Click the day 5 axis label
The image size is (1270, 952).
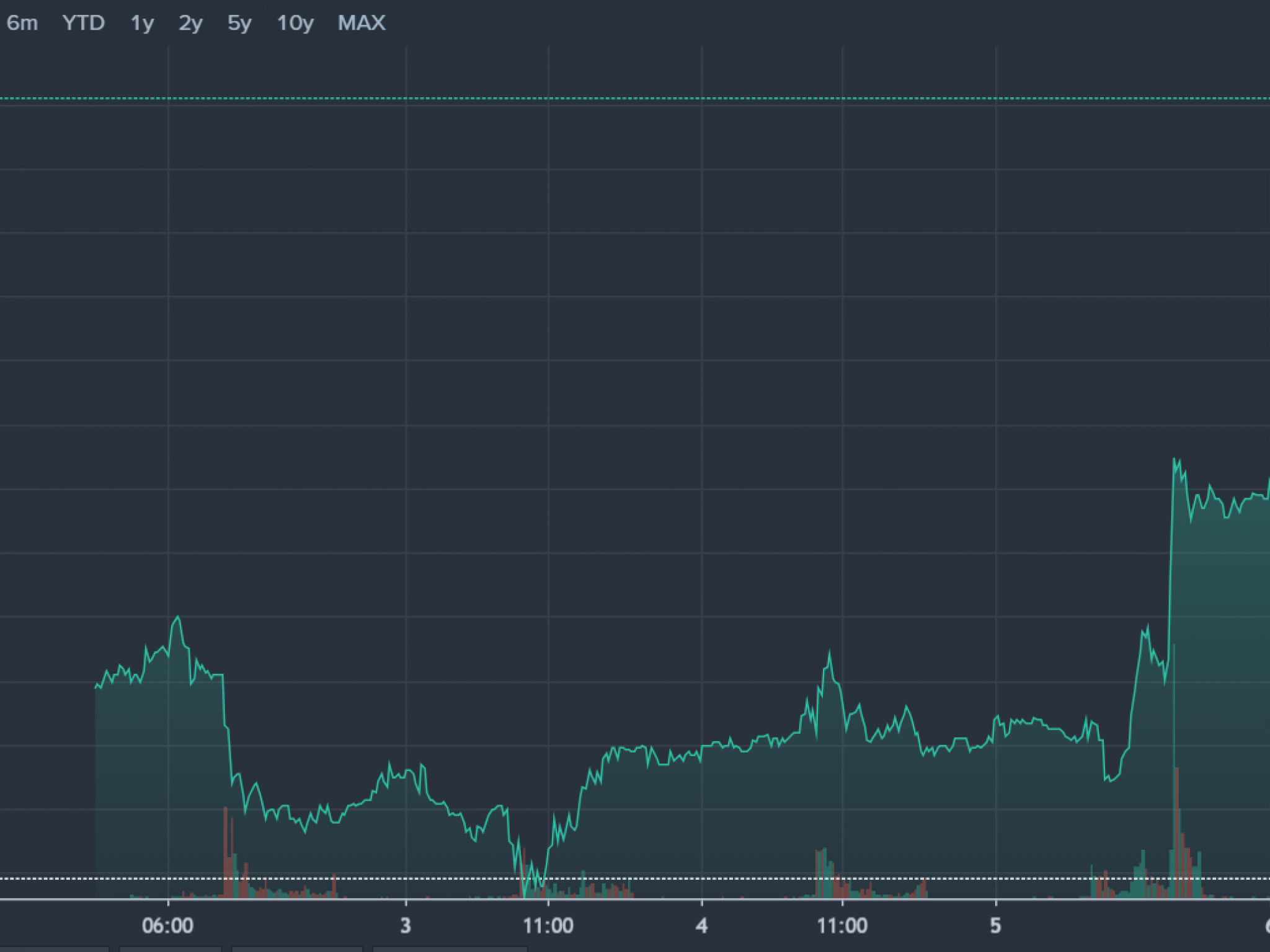tap(995, 925)
